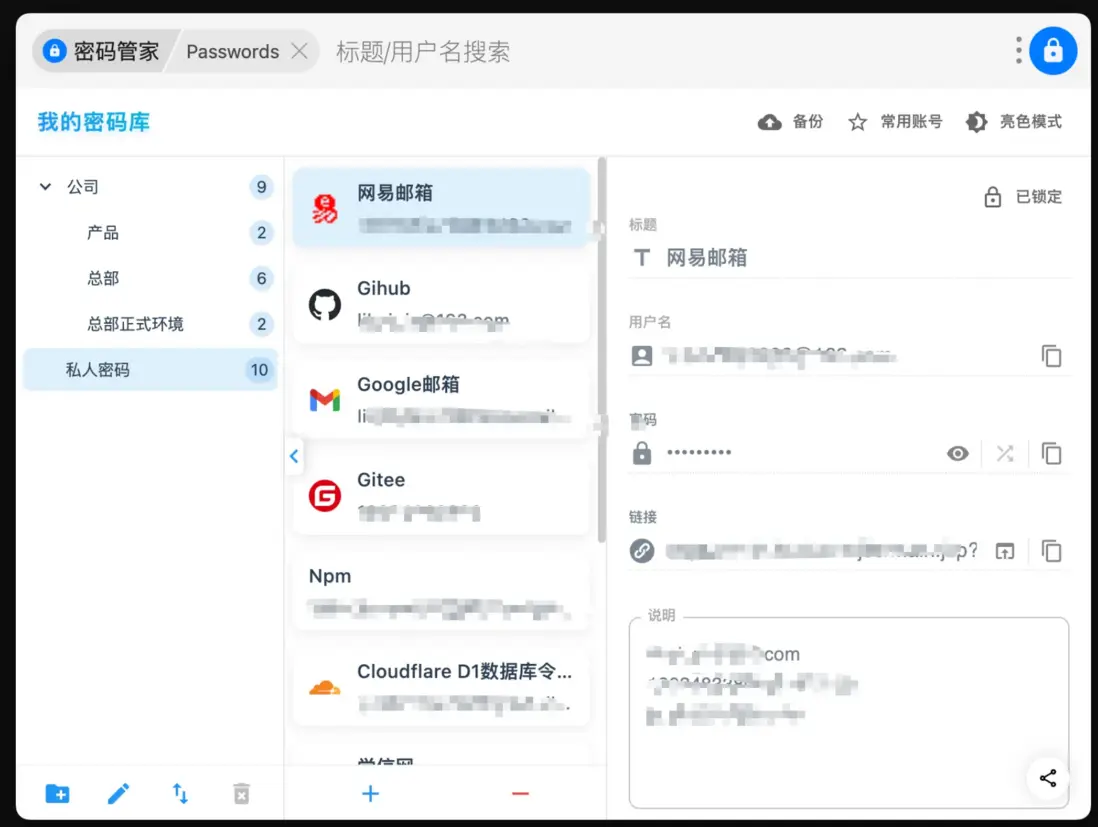Click 我的密码库 heading
Viewport: 1098px width, 827px height.
94,122
